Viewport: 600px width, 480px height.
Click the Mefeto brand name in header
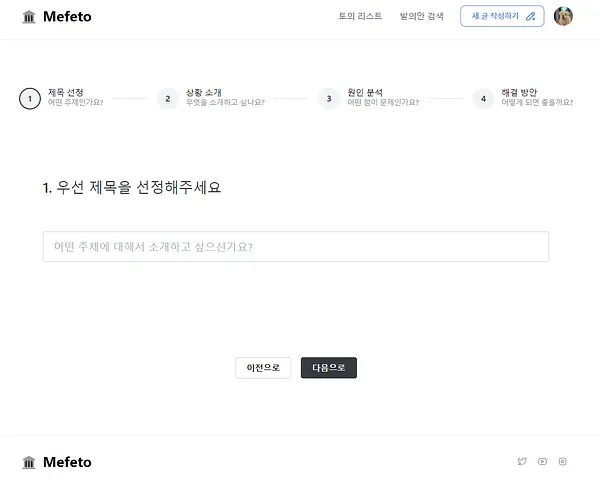[x=67, y=16]
